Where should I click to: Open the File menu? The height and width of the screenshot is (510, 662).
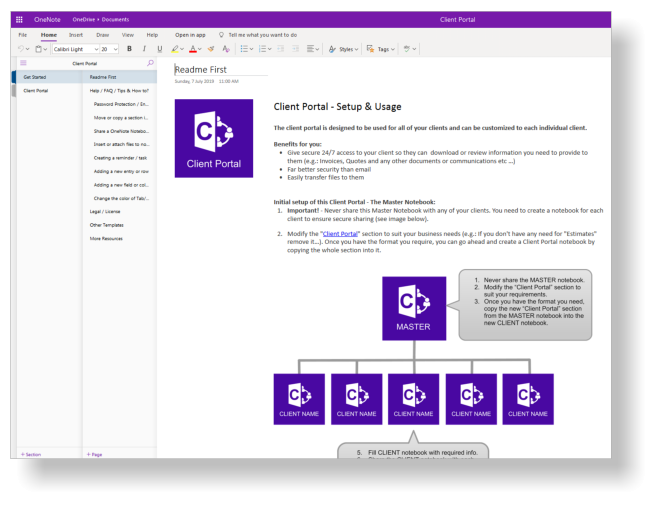click(23, 35)
